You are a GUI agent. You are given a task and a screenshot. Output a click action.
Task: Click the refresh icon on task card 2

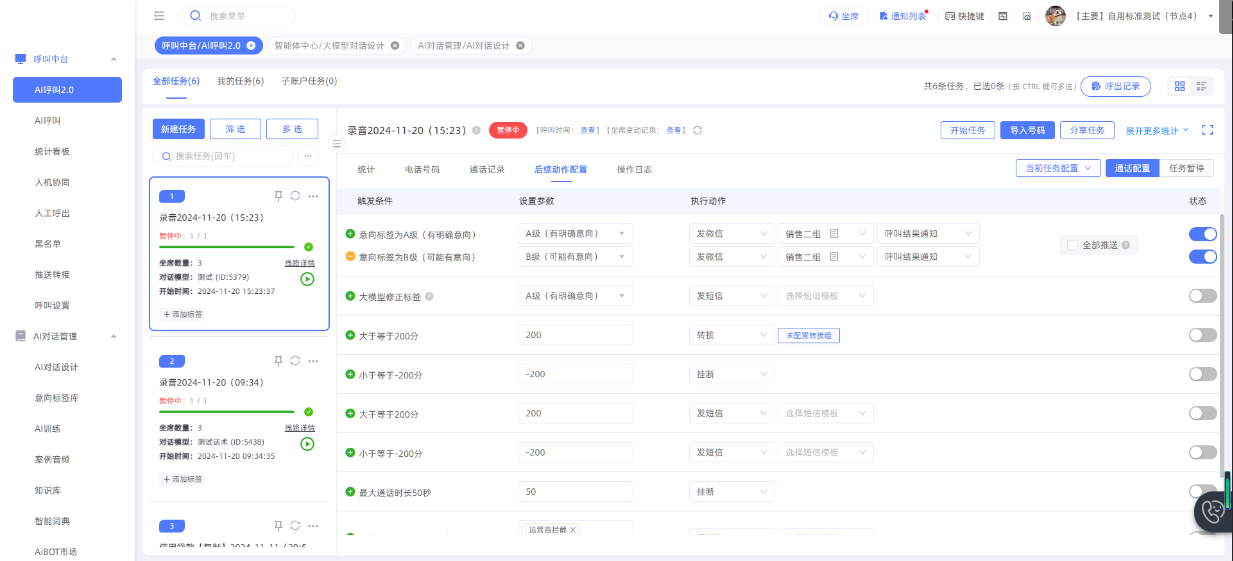pyautogui.click(x=295, y=361)
